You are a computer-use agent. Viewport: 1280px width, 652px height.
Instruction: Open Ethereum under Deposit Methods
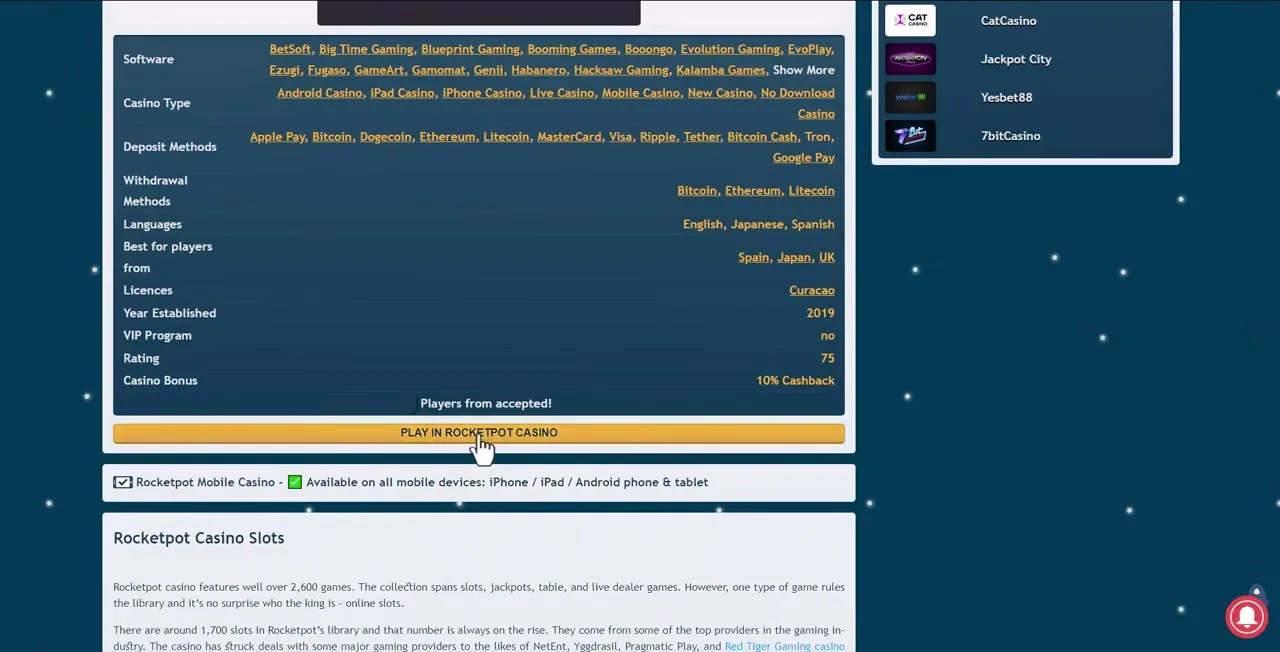tap(447, 137)
